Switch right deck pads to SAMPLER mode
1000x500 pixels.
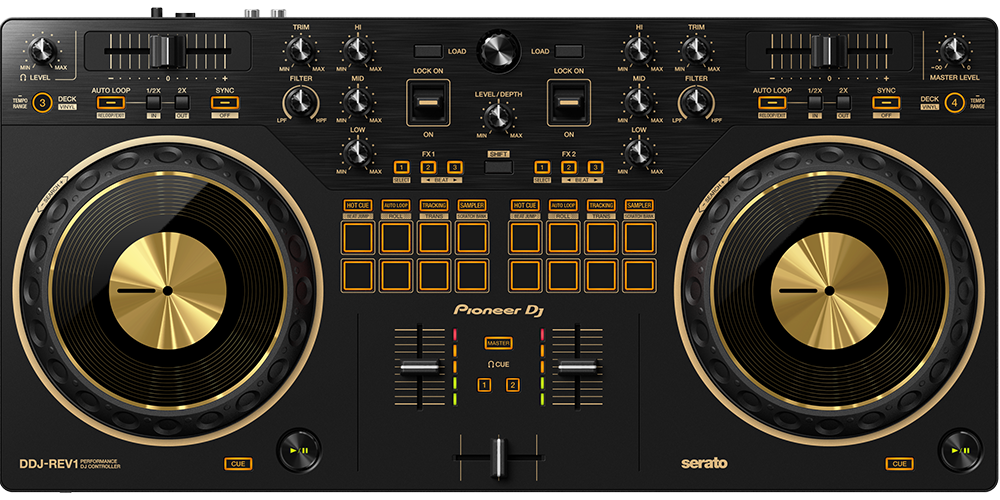coord(639,205)
